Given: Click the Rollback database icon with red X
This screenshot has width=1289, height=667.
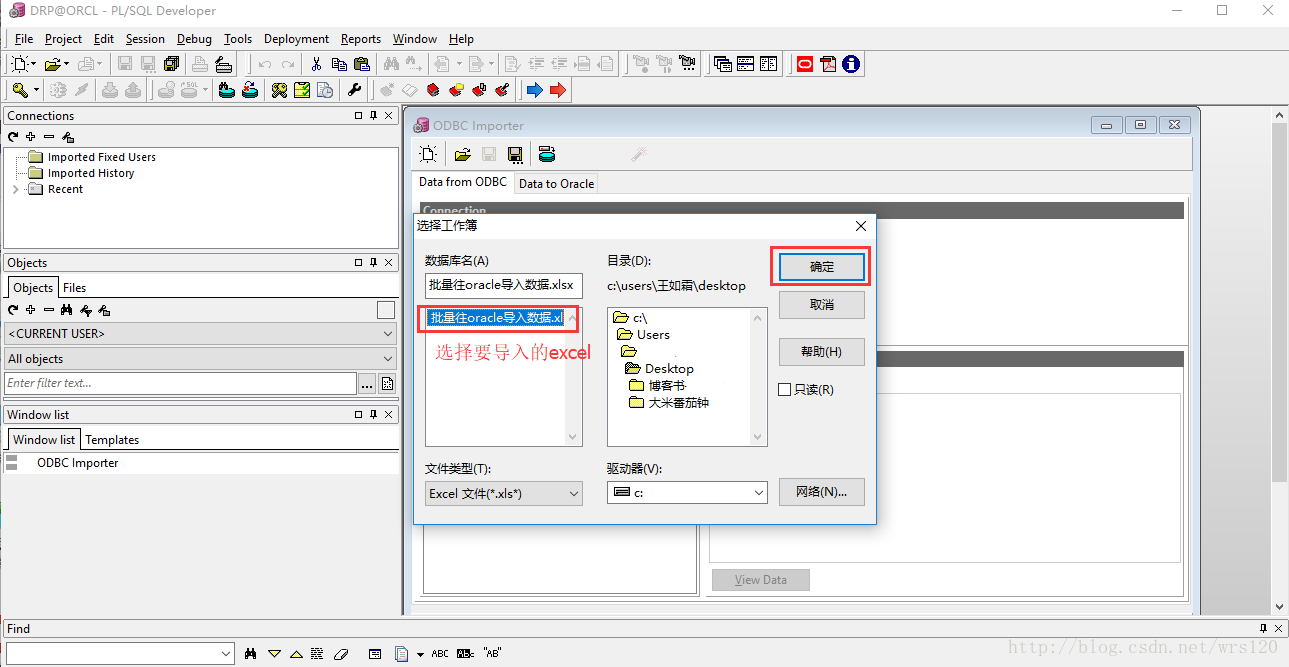Looking at the screenshot, I should 250,90.
